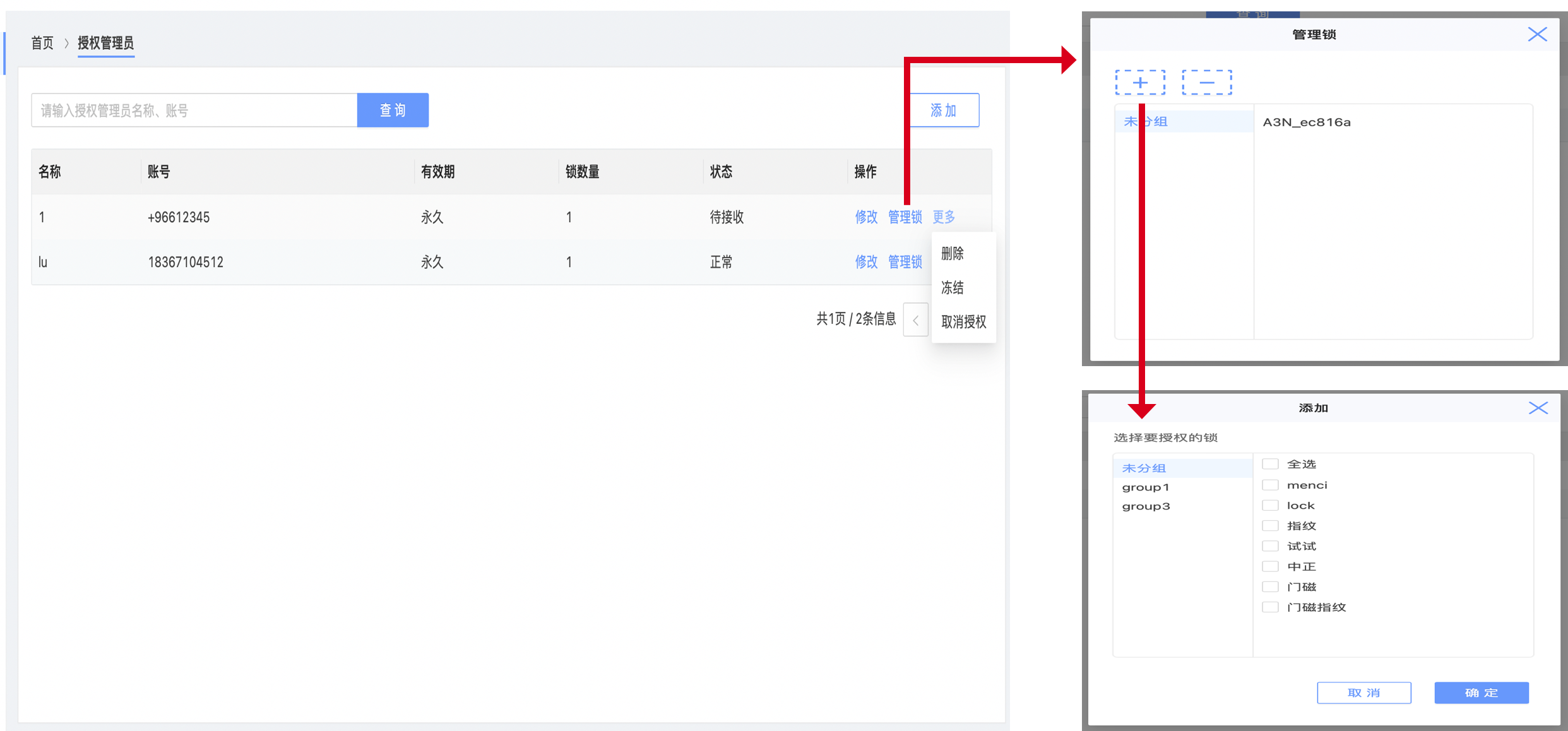Image resolution: width=1568 pixels, height=731 pixels.
Task: Check the menci lock checkbox
Action: 1270,485
